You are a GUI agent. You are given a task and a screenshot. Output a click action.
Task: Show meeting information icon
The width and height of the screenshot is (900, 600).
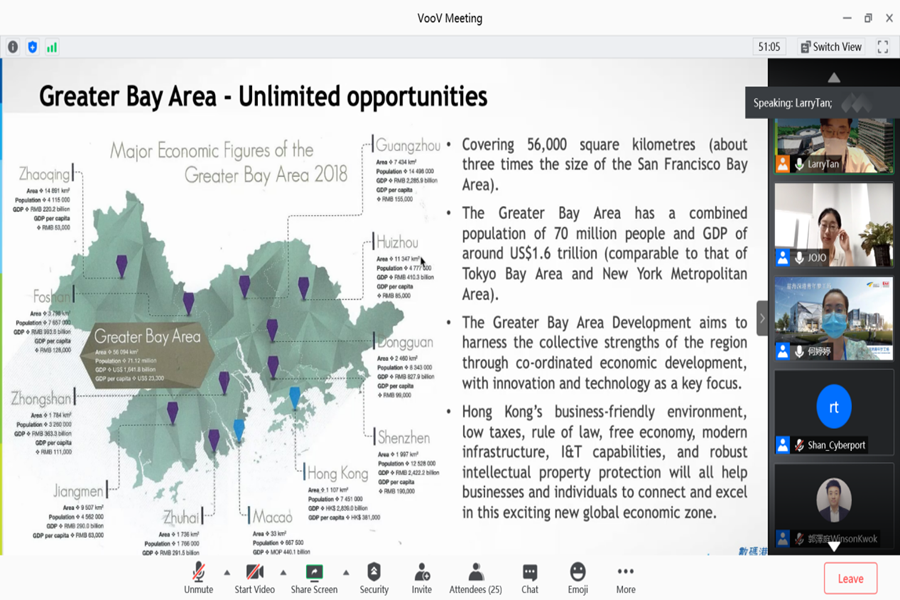(x=13, y=47)
